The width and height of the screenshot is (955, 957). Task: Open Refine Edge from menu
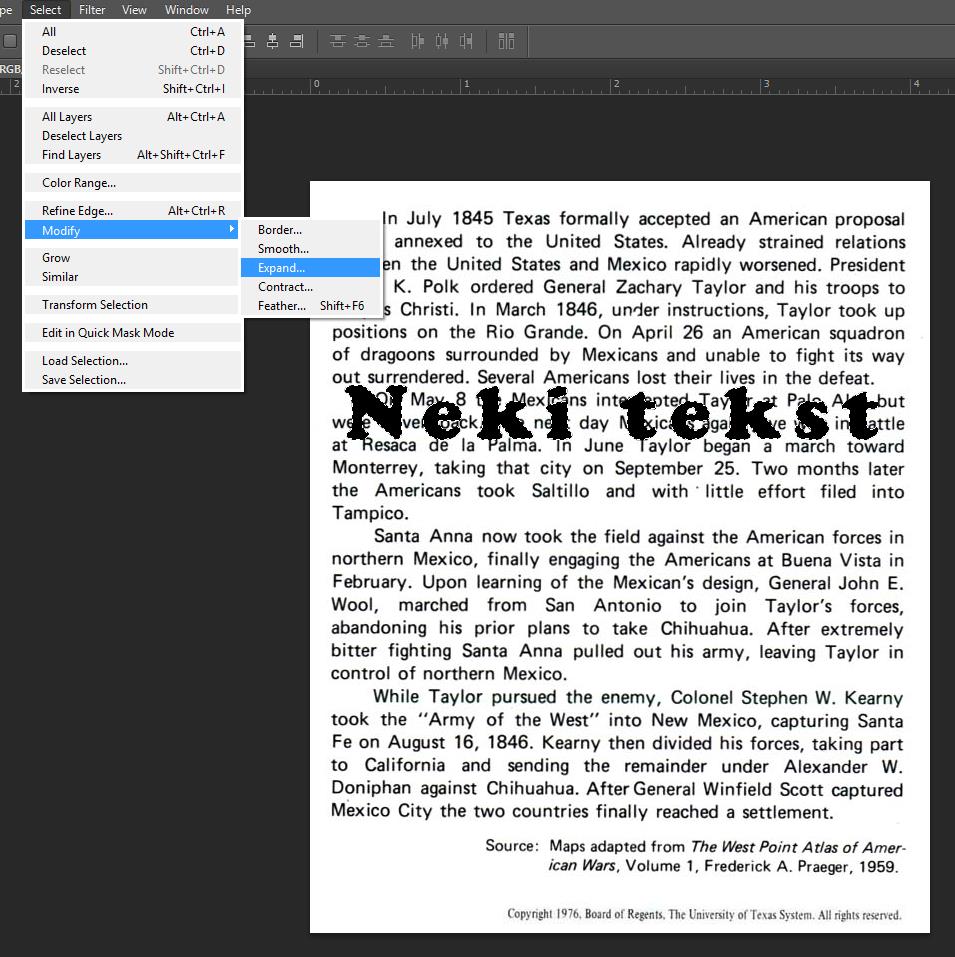[x=133, y=211]
